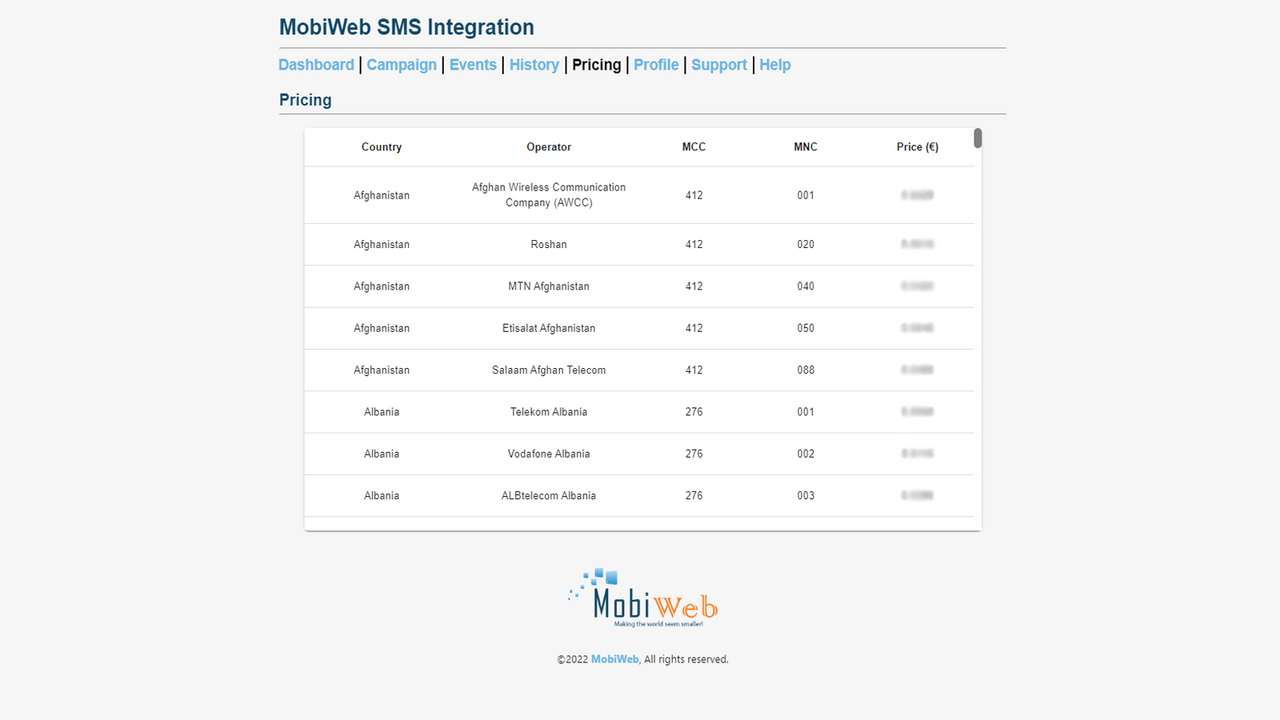Image resolution: width=1280 pixels, height=720 pixels.
Task: Select the Pricing tab
Action: point(596,65)
